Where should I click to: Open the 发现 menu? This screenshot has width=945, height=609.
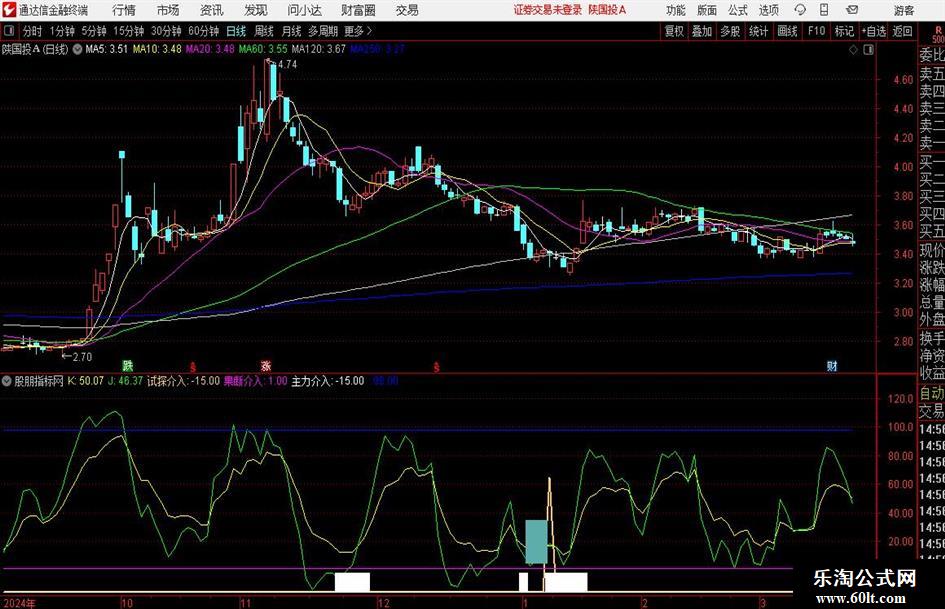256,10
